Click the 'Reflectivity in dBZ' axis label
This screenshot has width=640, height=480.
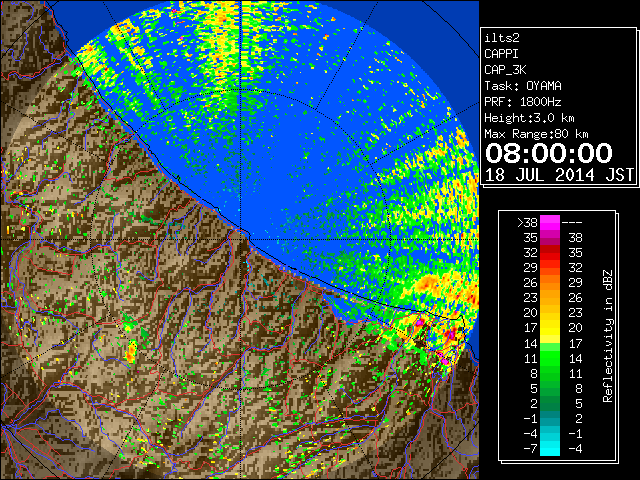point(607,336)
